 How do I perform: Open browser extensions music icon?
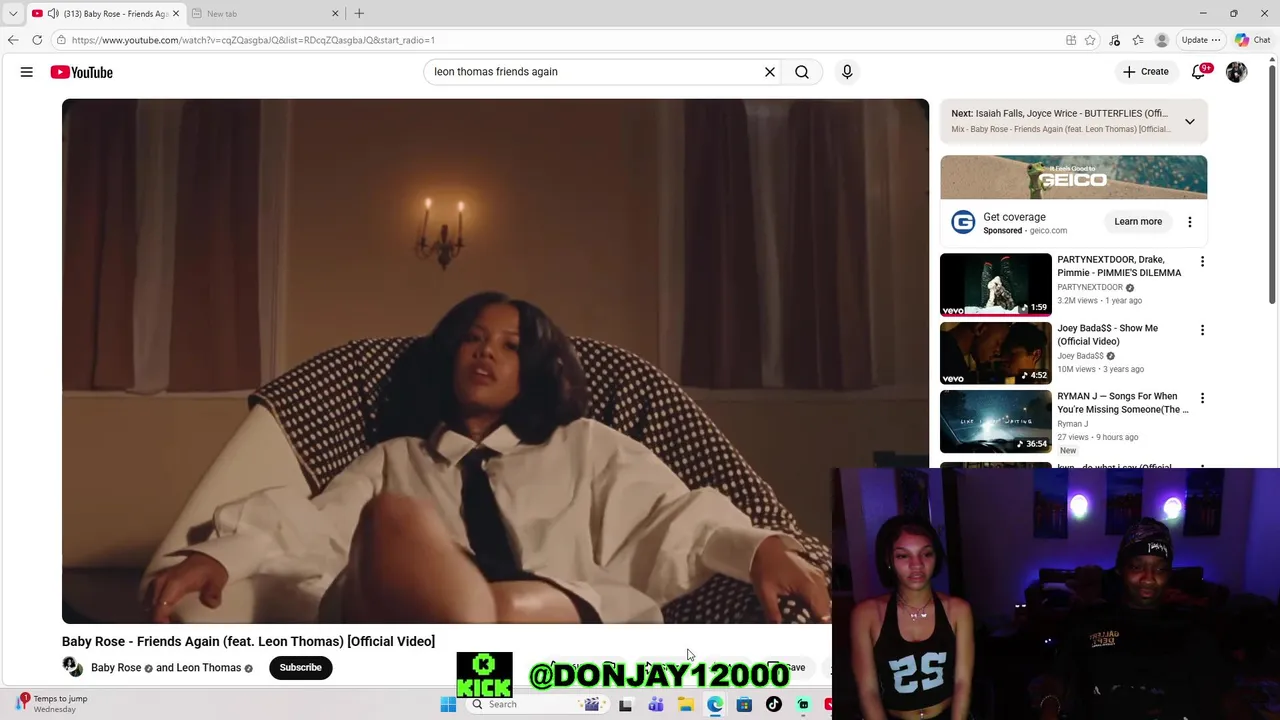1115,40
